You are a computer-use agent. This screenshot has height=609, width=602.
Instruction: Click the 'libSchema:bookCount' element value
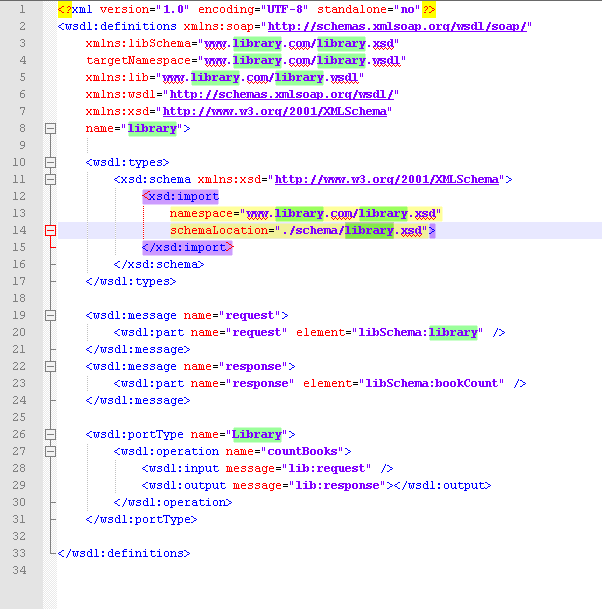(432, 383)
